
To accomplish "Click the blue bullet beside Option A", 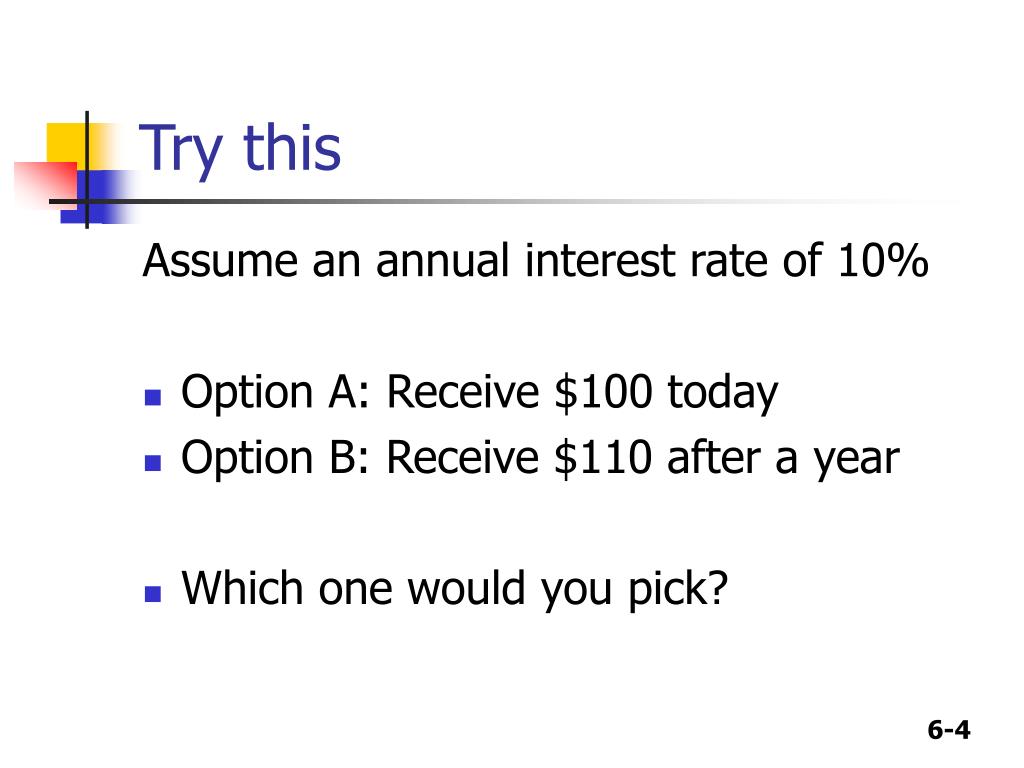I will pos(153,398).
